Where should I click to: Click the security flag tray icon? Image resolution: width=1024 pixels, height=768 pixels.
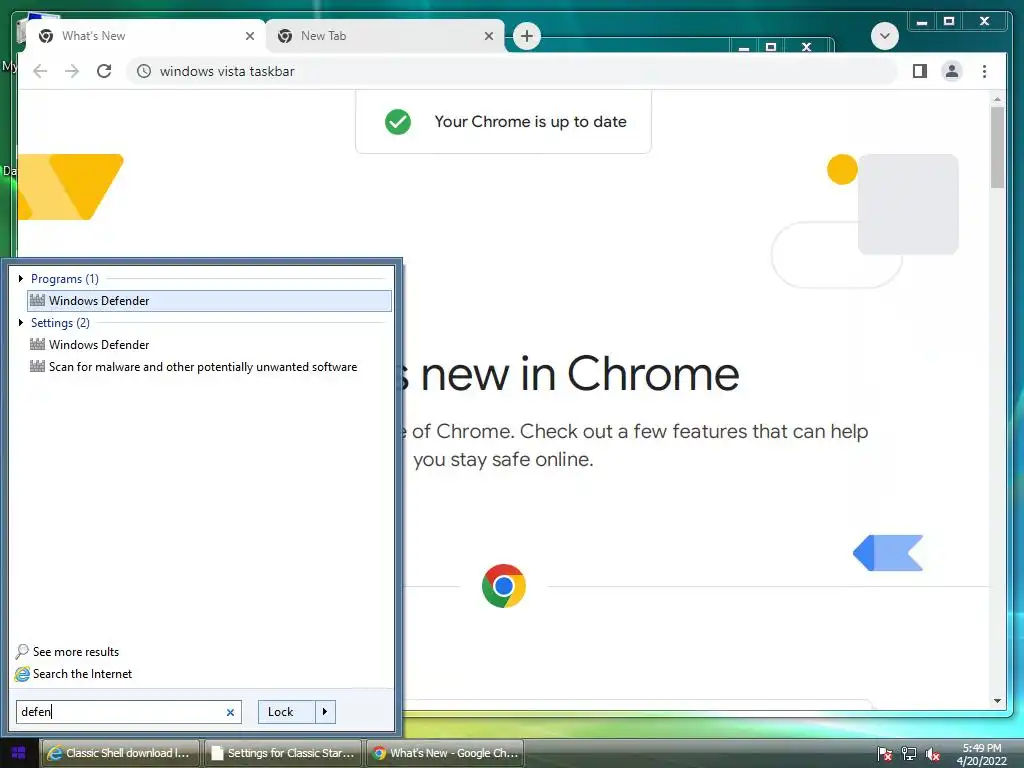click(884, 754)
